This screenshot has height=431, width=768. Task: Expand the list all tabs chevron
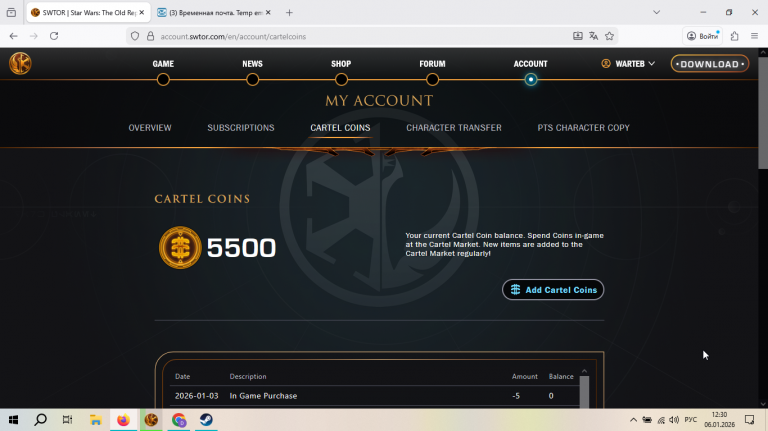click(656, 13)
